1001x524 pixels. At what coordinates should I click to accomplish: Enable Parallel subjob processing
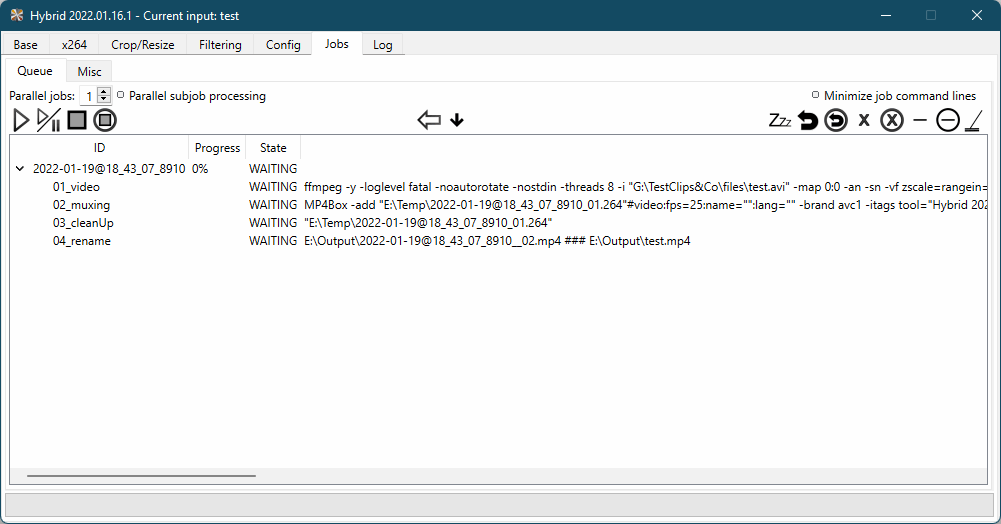(x=121, y=96)
